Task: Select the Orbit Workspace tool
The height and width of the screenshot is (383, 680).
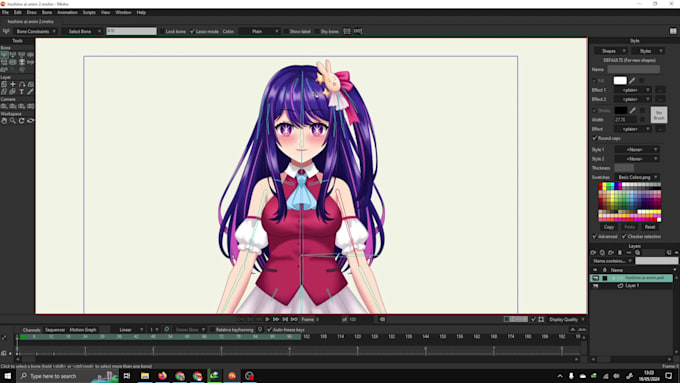Action: pyautogui.click(x=30, y=121)
